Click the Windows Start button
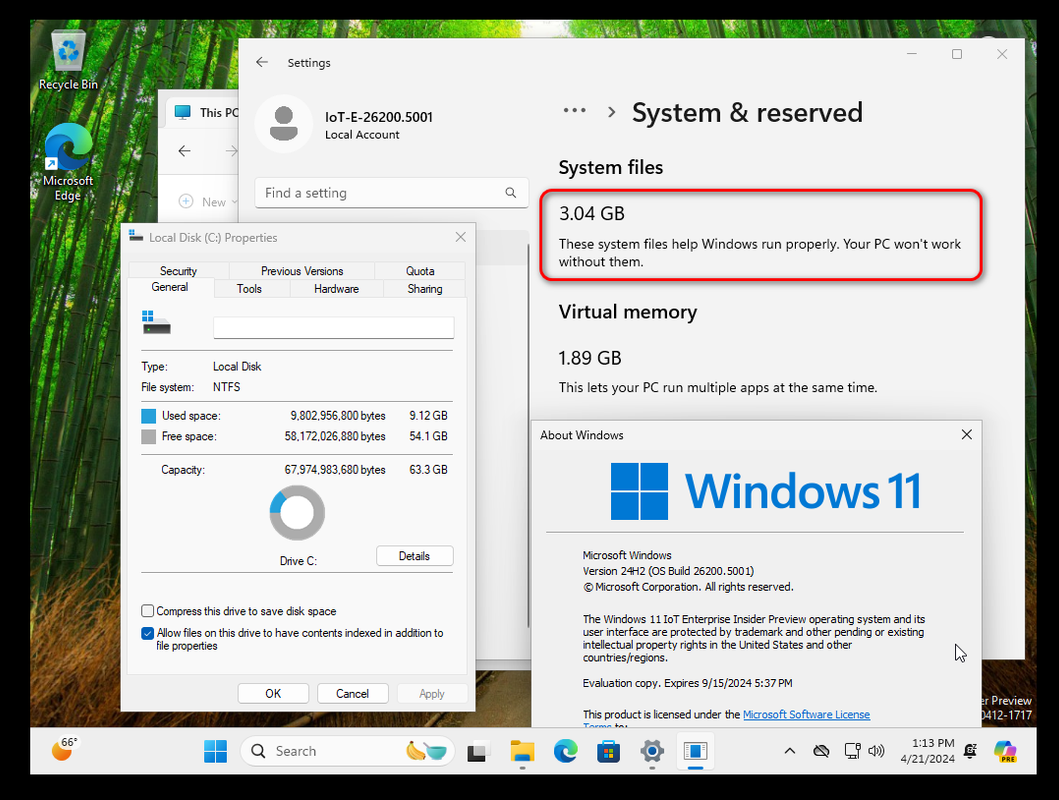Viewport: 1059px width, 800px height. tap(215, 751)
